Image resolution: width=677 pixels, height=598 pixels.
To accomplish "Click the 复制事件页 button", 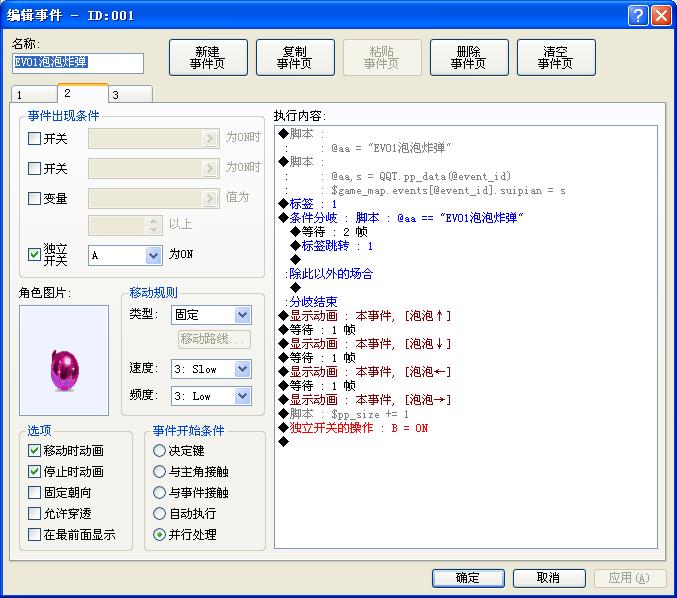I will (295, 57).
